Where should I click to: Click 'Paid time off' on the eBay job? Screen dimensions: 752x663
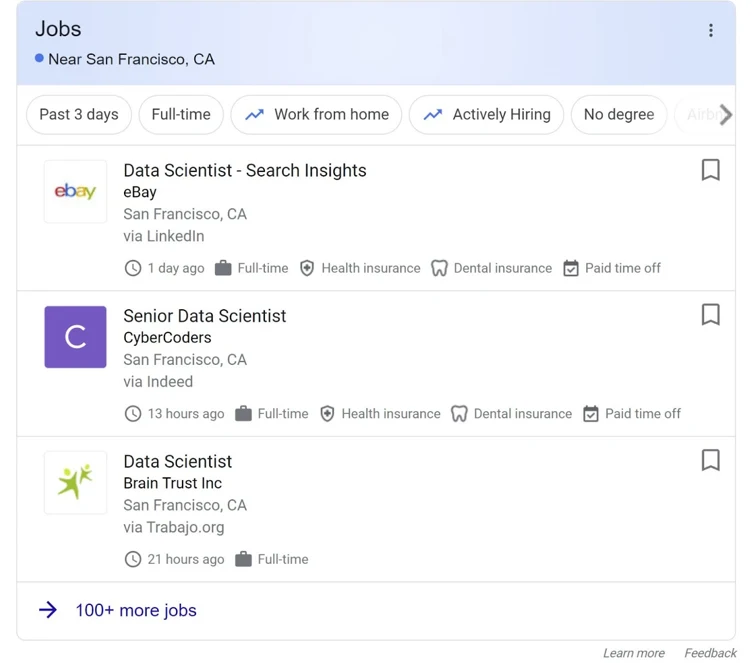pos(623,268)
